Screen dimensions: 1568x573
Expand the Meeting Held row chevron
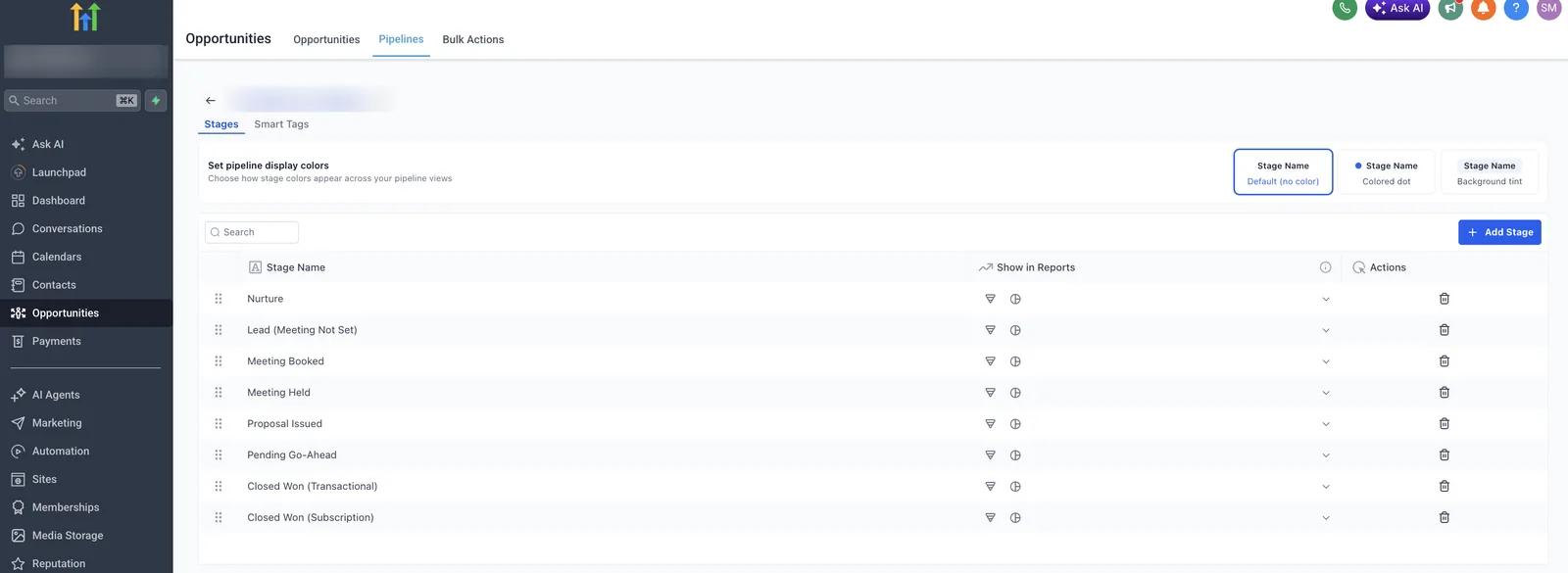[1325, 393]
